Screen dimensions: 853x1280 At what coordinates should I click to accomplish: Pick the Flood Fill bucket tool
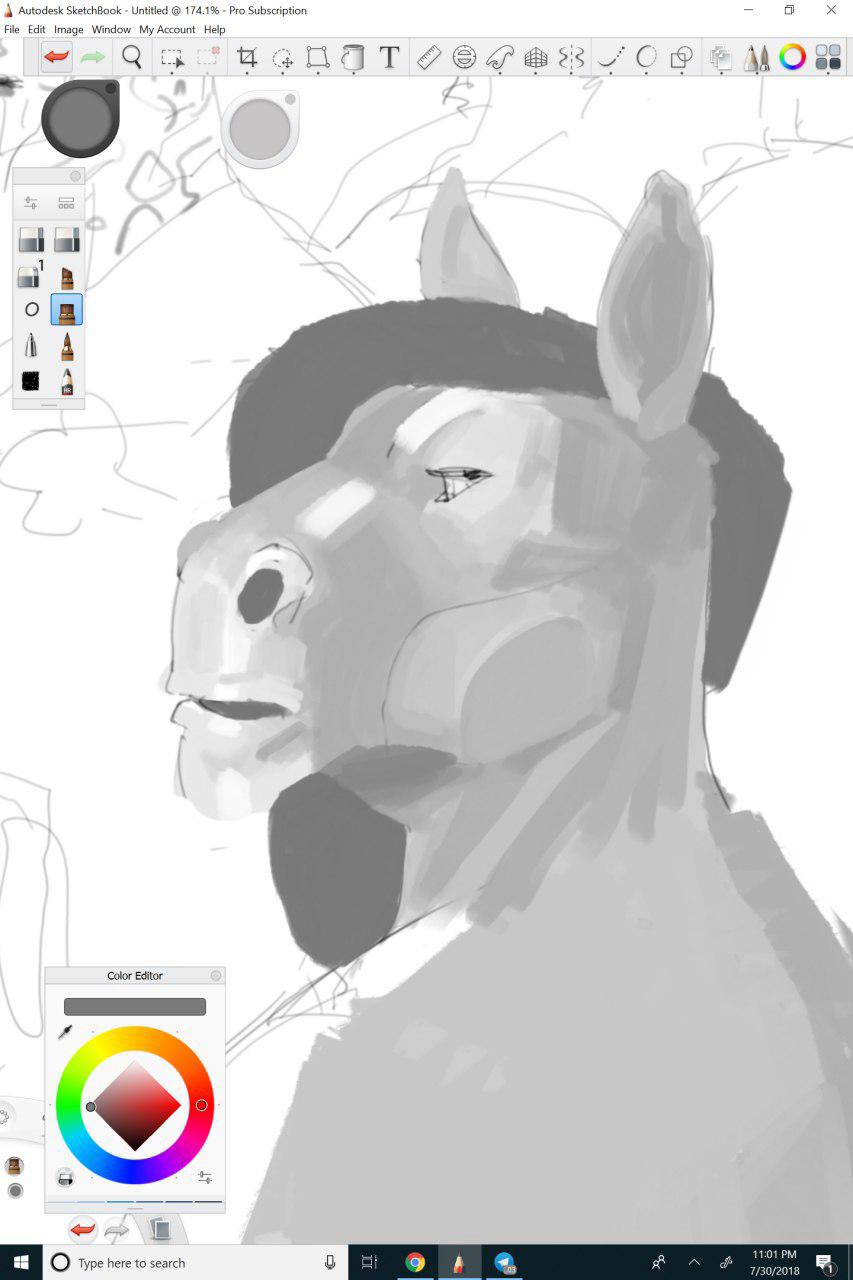(353, 58)
